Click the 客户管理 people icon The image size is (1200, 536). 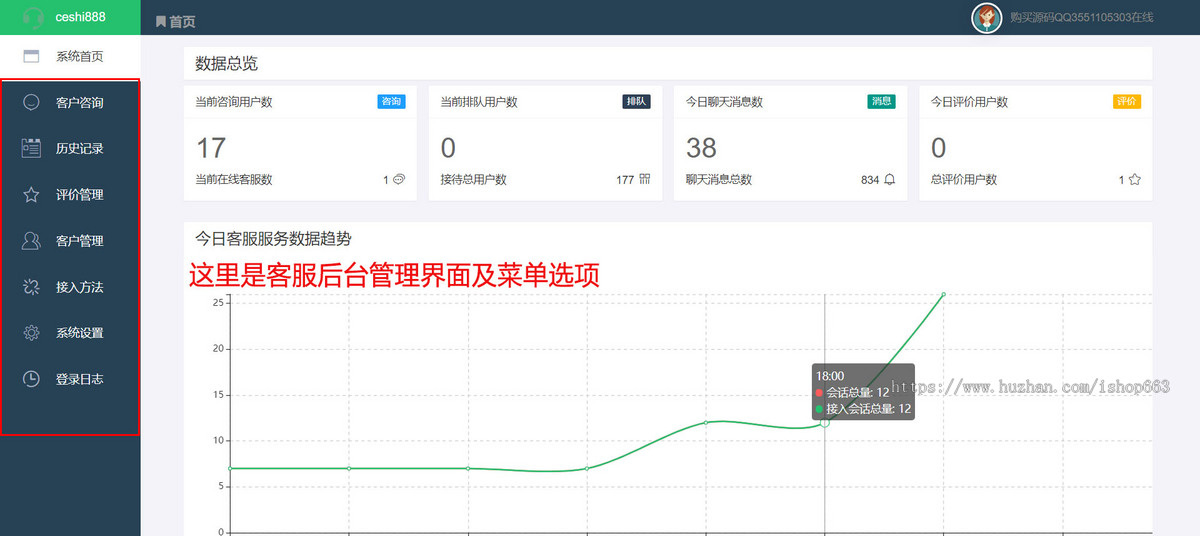click(31, 240)
